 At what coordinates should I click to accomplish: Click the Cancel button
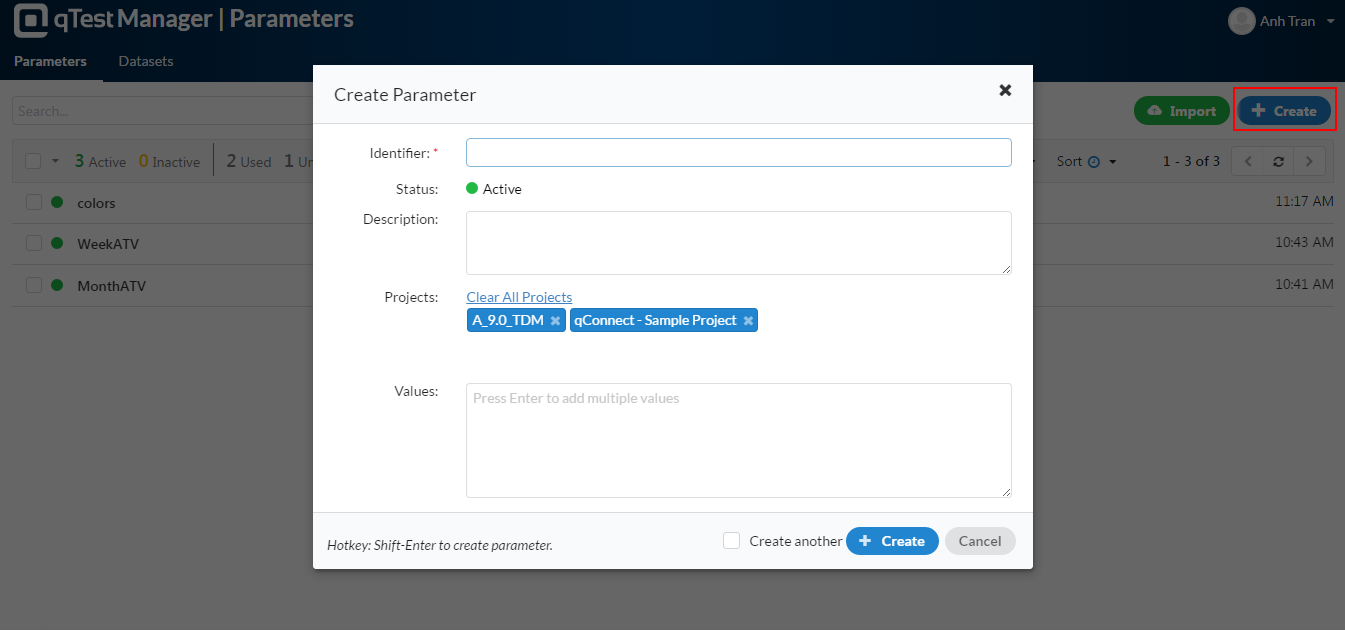(x=980, y=541)
